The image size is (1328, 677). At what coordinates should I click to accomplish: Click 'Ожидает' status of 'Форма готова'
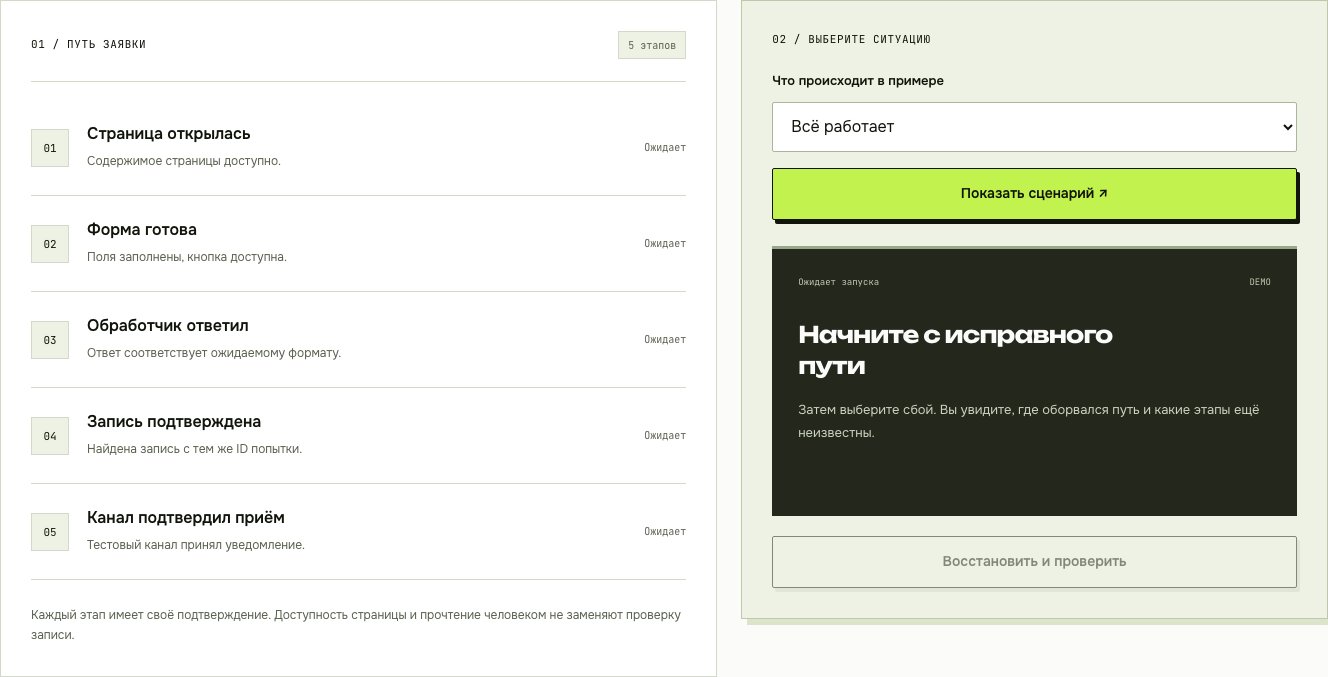(665, 244)
